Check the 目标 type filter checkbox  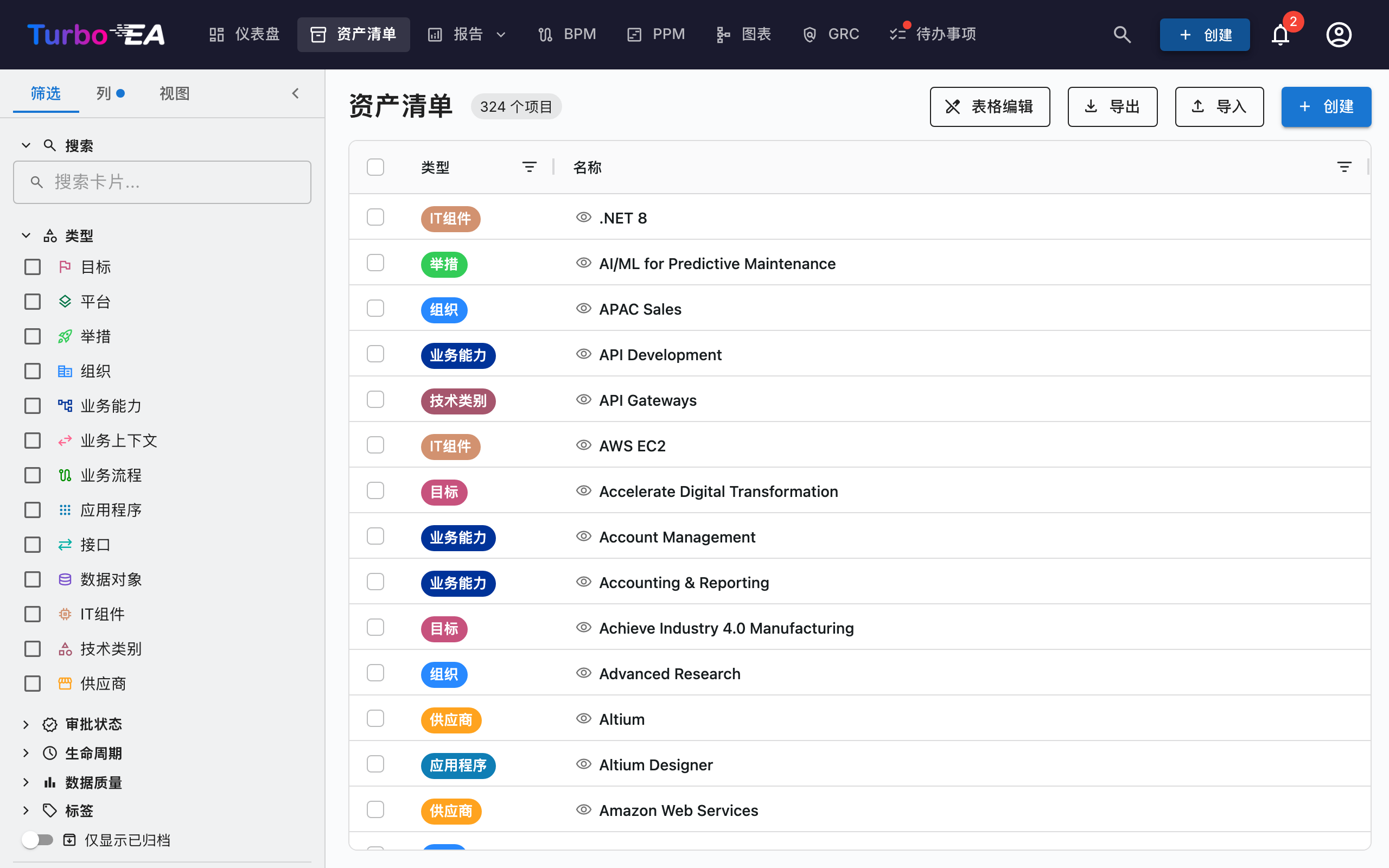(x=33, y=267)
